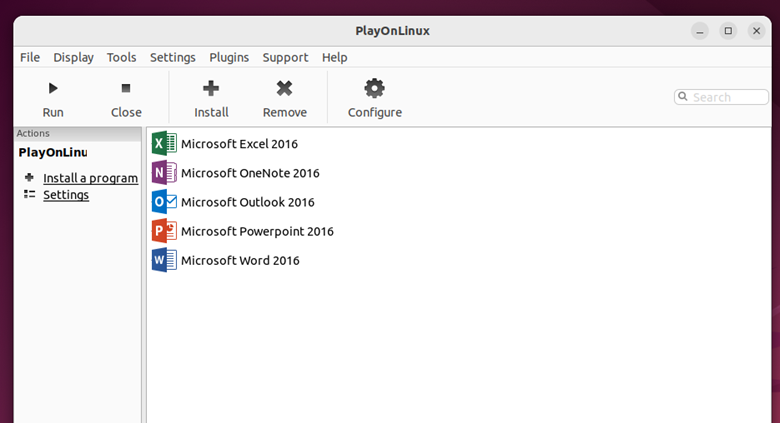Click the Settings link in Actions sidebar

[66, 195]
